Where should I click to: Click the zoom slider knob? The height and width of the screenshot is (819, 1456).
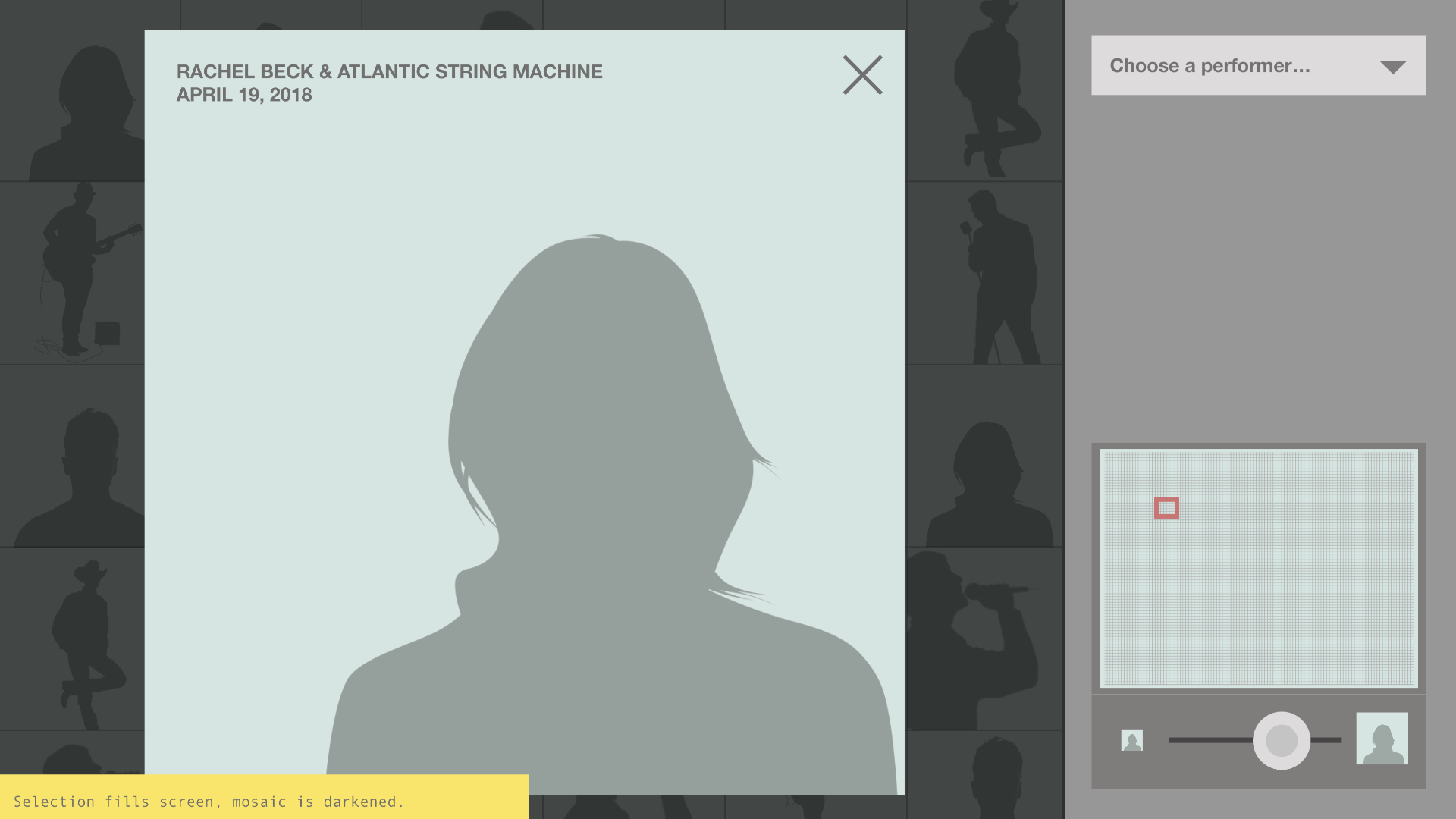click(x=1281, y=740)
